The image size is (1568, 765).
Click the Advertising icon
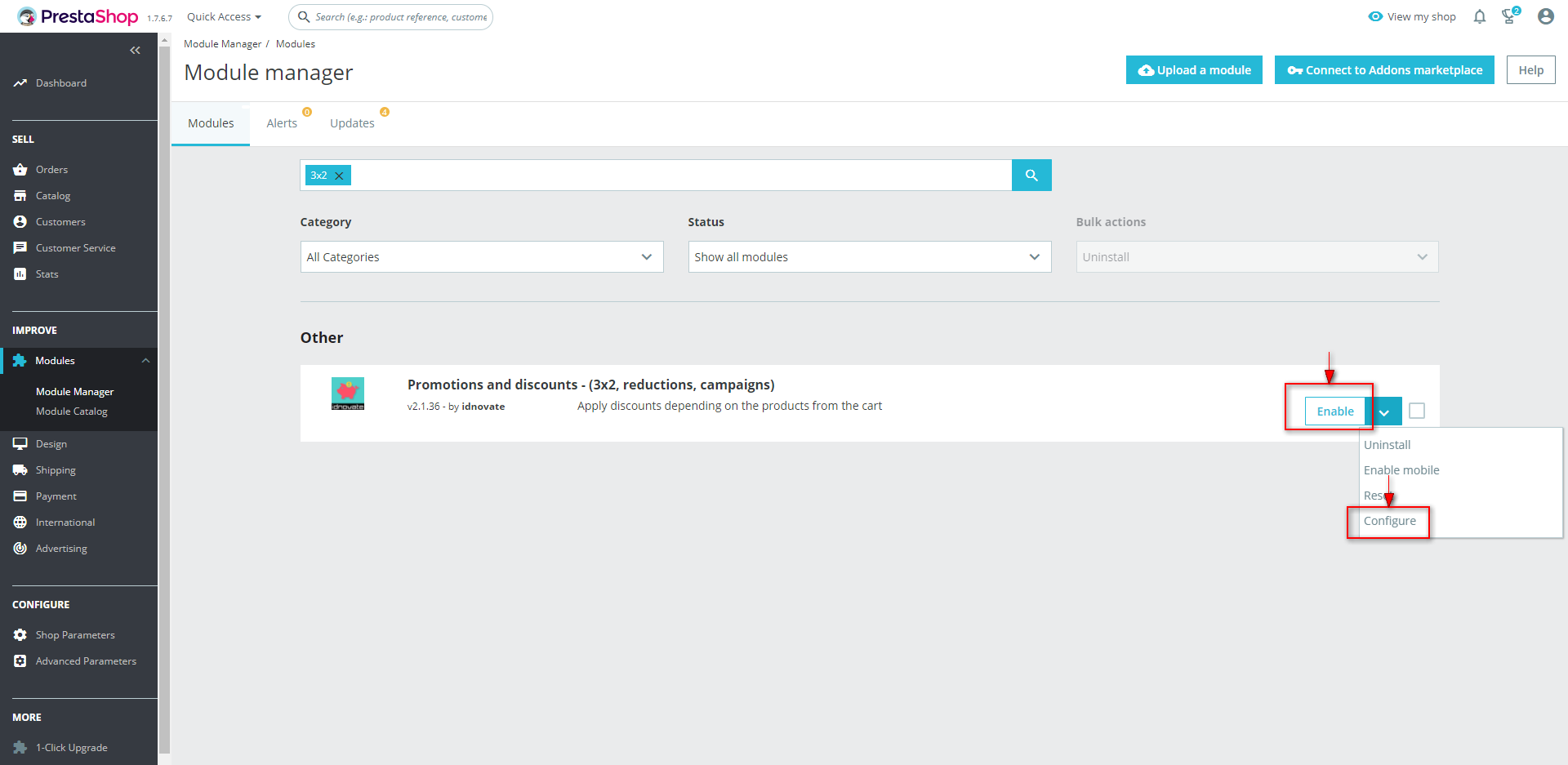tap(20, 549)
